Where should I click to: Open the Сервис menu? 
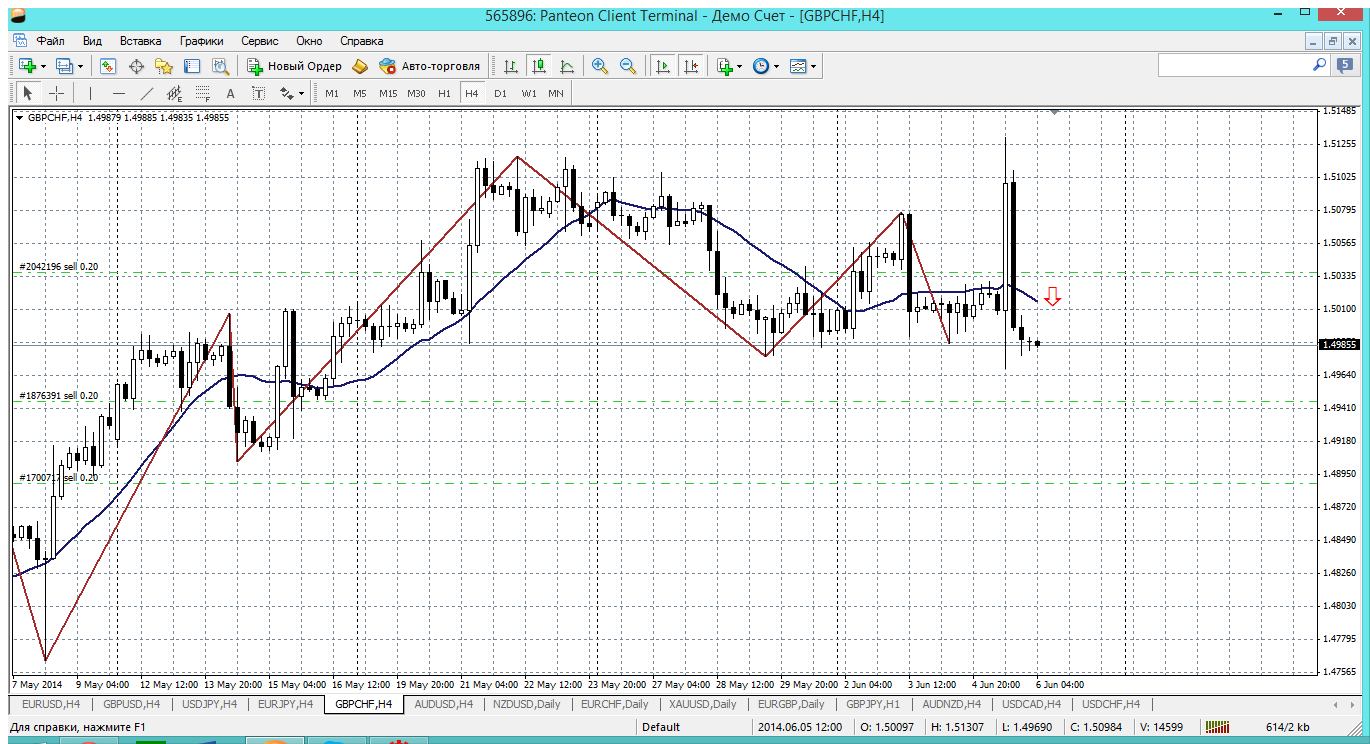click(x=259, y=41)
